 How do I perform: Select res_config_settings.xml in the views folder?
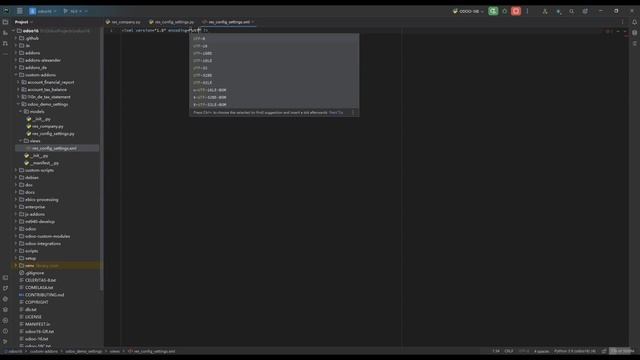pyautogui.click(x=54, y=149)
